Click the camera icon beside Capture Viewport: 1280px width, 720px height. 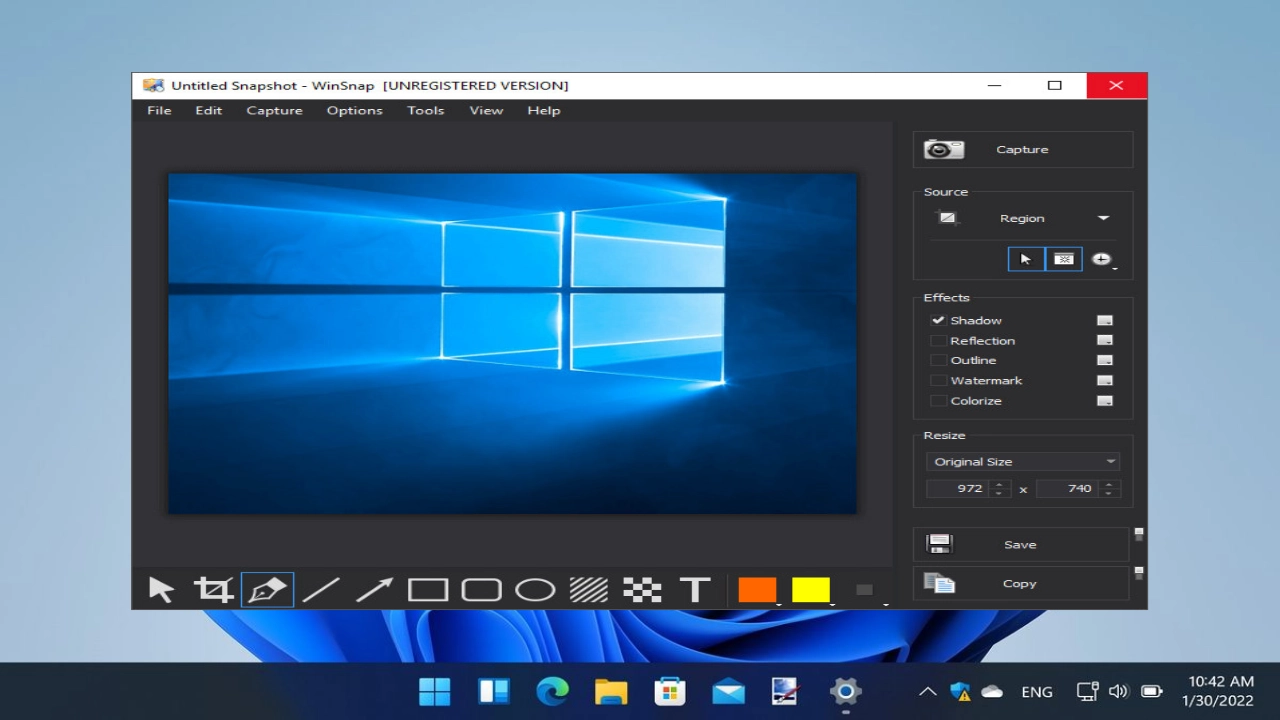[x=943, y=149]
